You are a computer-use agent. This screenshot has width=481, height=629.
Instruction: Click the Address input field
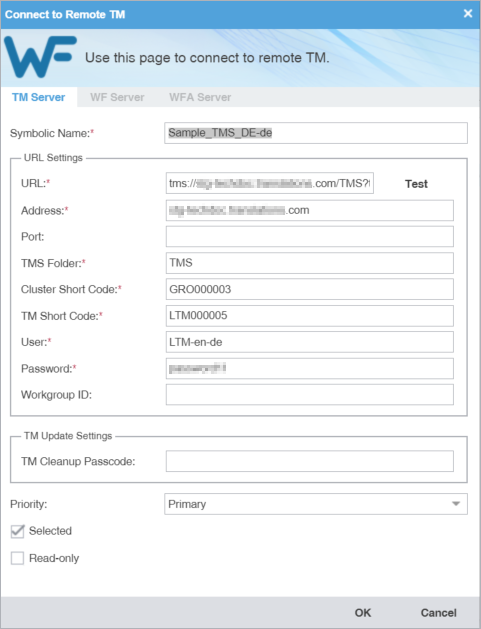310,210
